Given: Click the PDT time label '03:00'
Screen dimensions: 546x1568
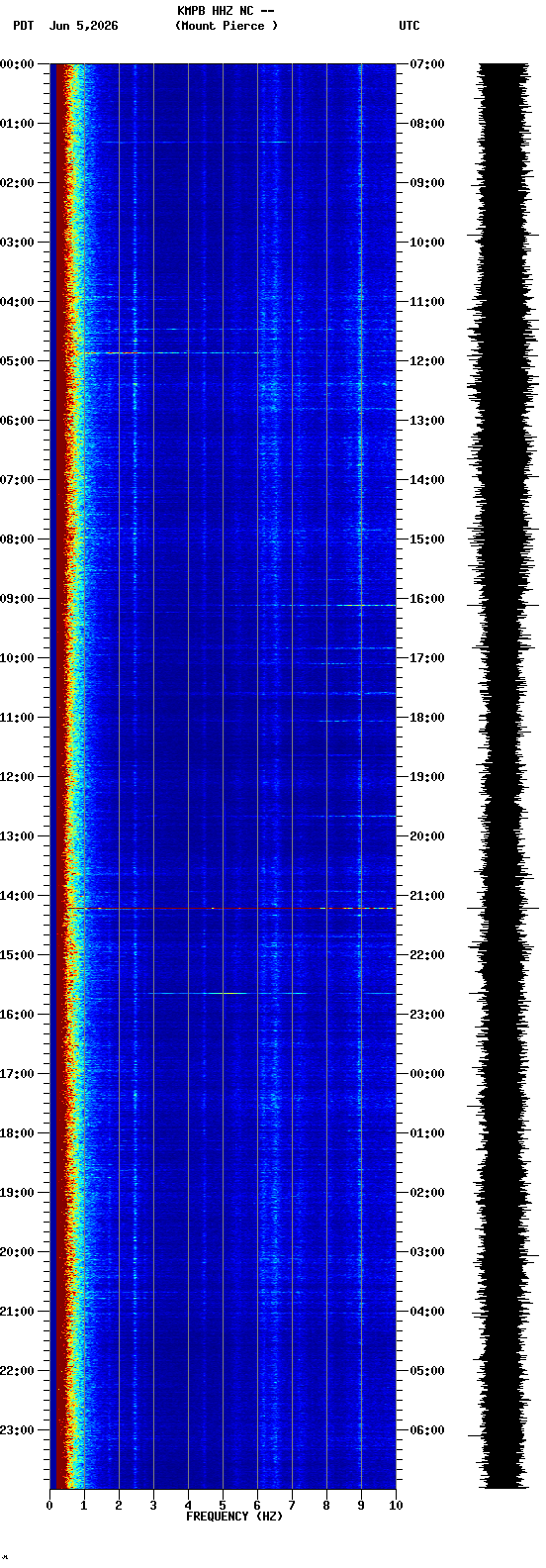Looking at the screenshot, I should click(x=17, y=243).
